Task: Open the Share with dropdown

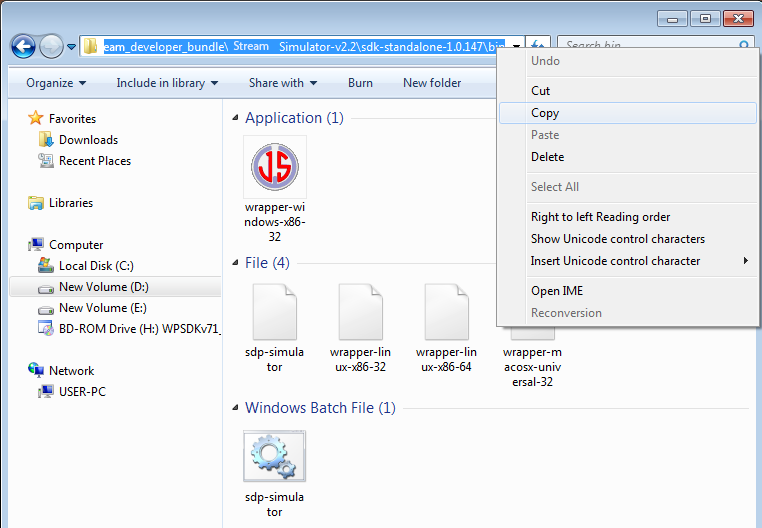Action: 283,83
